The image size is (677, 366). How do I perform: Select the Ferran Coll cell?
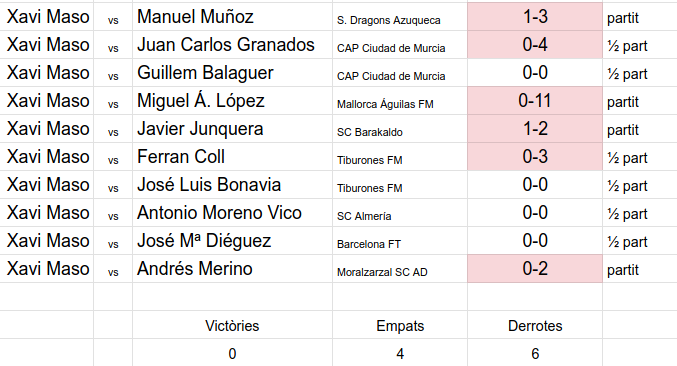(232, 157)
